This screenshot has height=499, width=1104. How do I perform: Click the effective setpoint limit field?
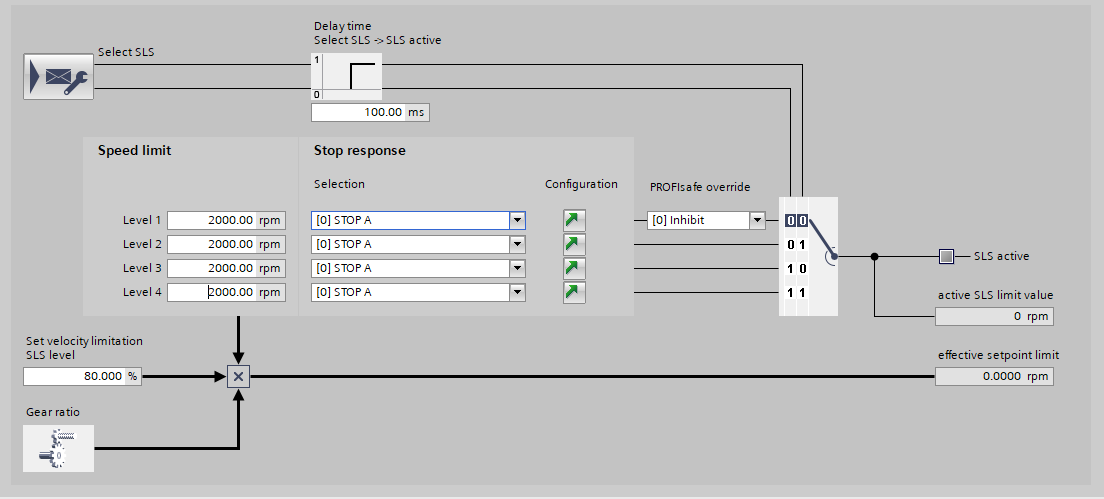[x=994, y=377]
